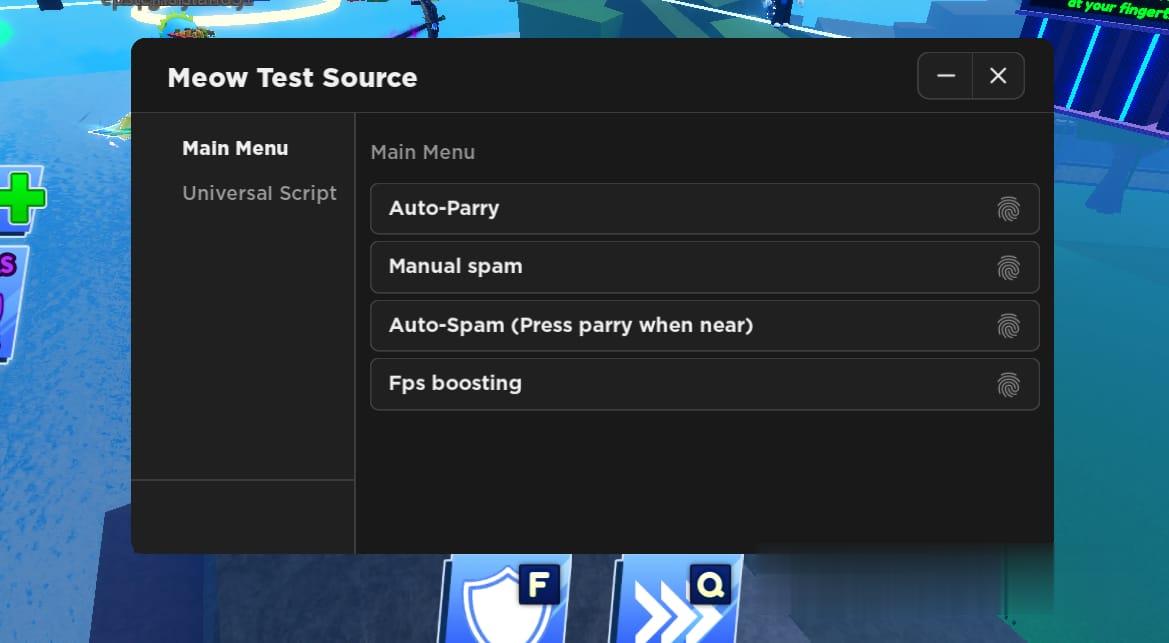This screenshot has width=1169, height=643.
Task: Switch to the Universal Script tab
Action: click(x=259, y=193)
